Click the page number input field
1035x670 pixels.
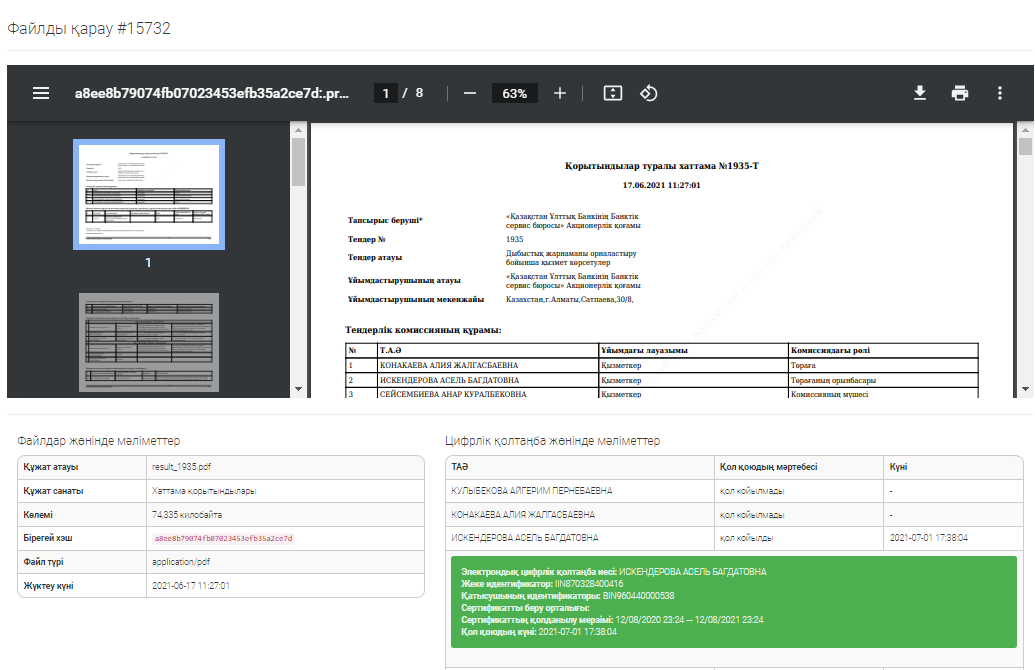386,93
